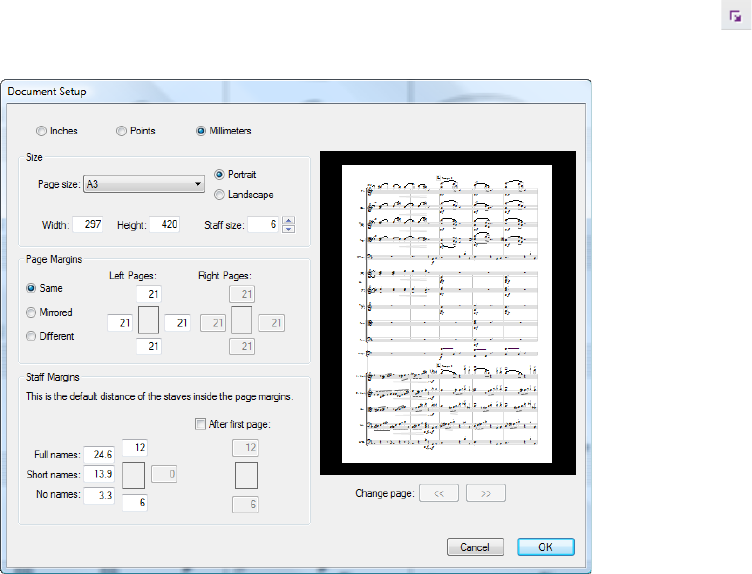The image size is (752, 574).
Task: Click the No names field showing 3.3
Action: click(x=99, y=495)
